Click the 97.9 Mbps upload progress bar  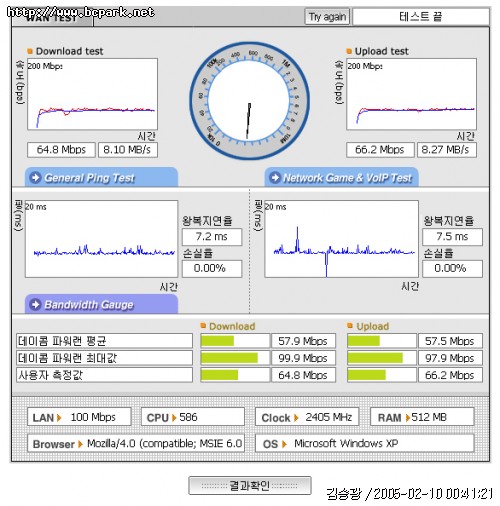point(382,358)
